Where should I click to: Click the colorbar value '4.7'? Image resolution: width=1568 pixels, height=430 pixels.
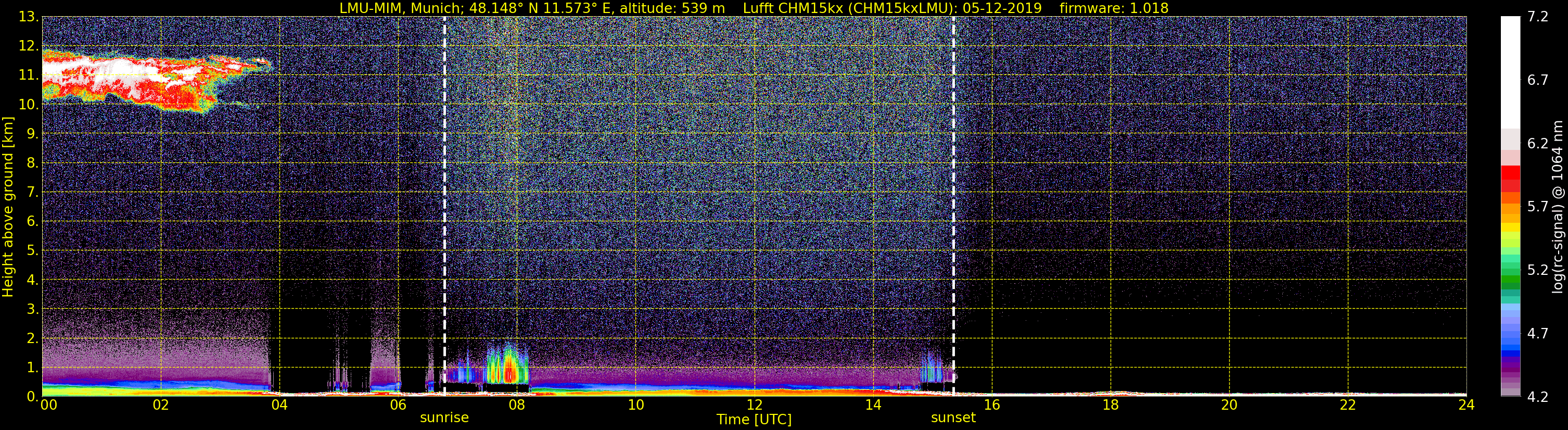[x=1538, y=333]
